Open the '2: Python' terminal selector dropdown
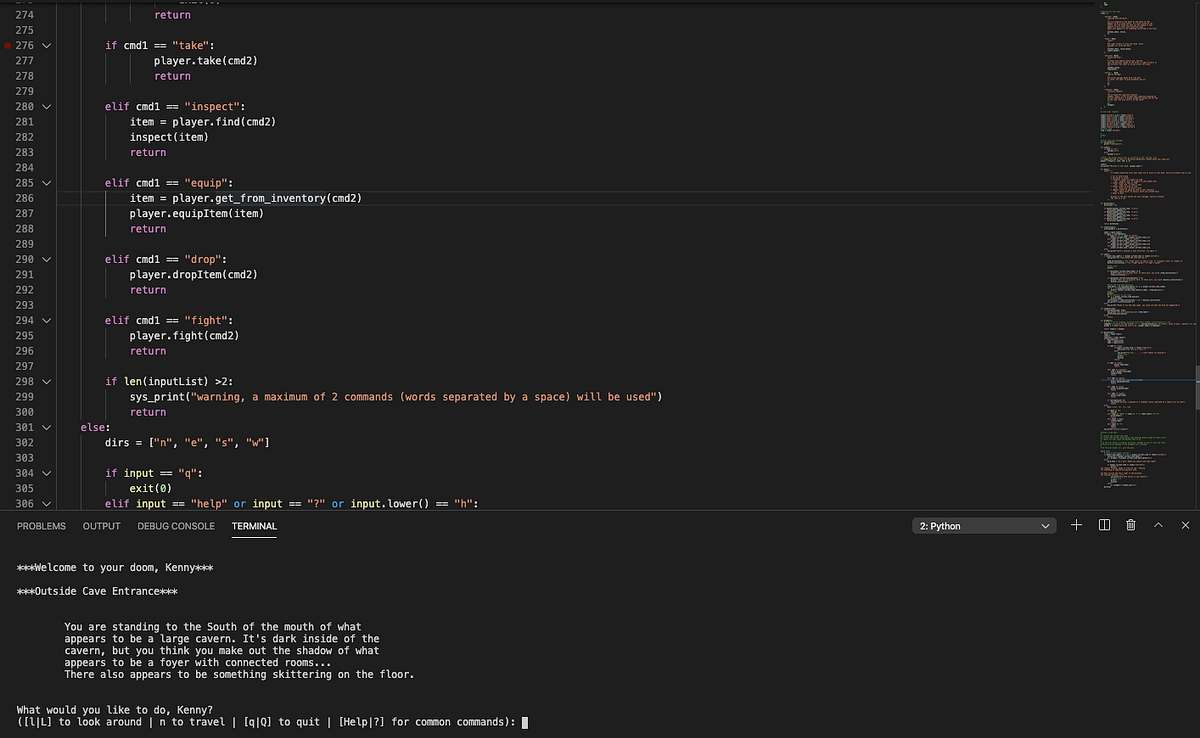Screen dimensions: 1200x738 [x=983, y=524]
